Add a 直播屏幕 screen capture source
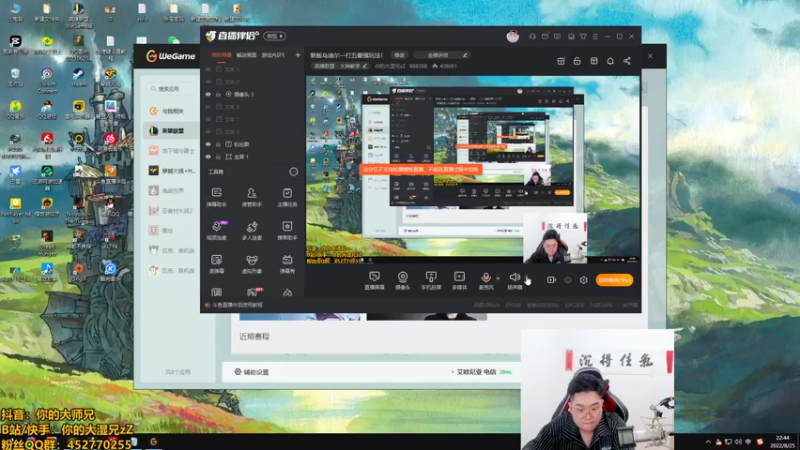The height and width of the screenshot is (450, 800). [374, 280]
